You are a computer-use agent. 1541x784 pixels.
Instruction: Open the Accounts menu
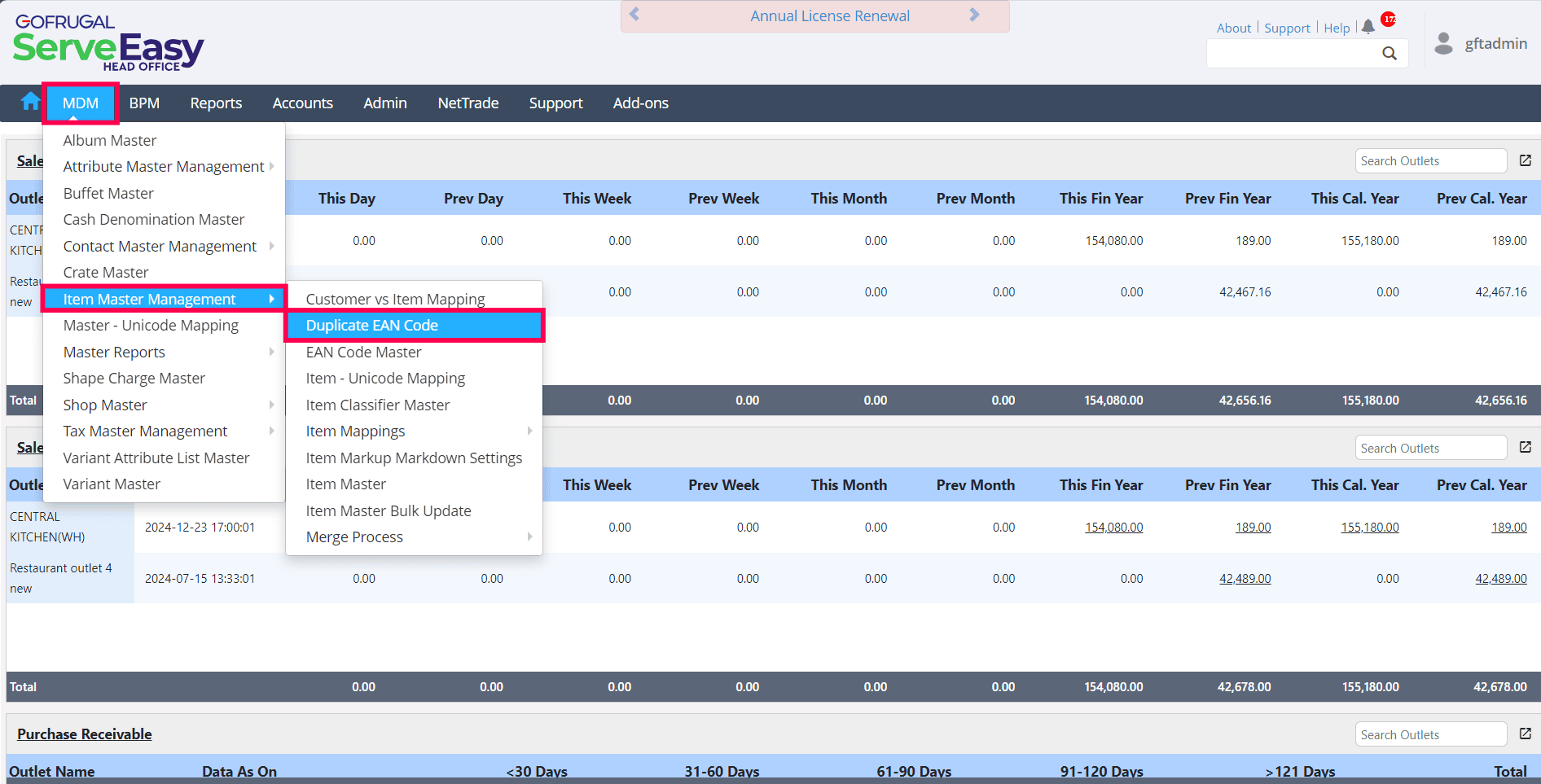click(303, 103)
